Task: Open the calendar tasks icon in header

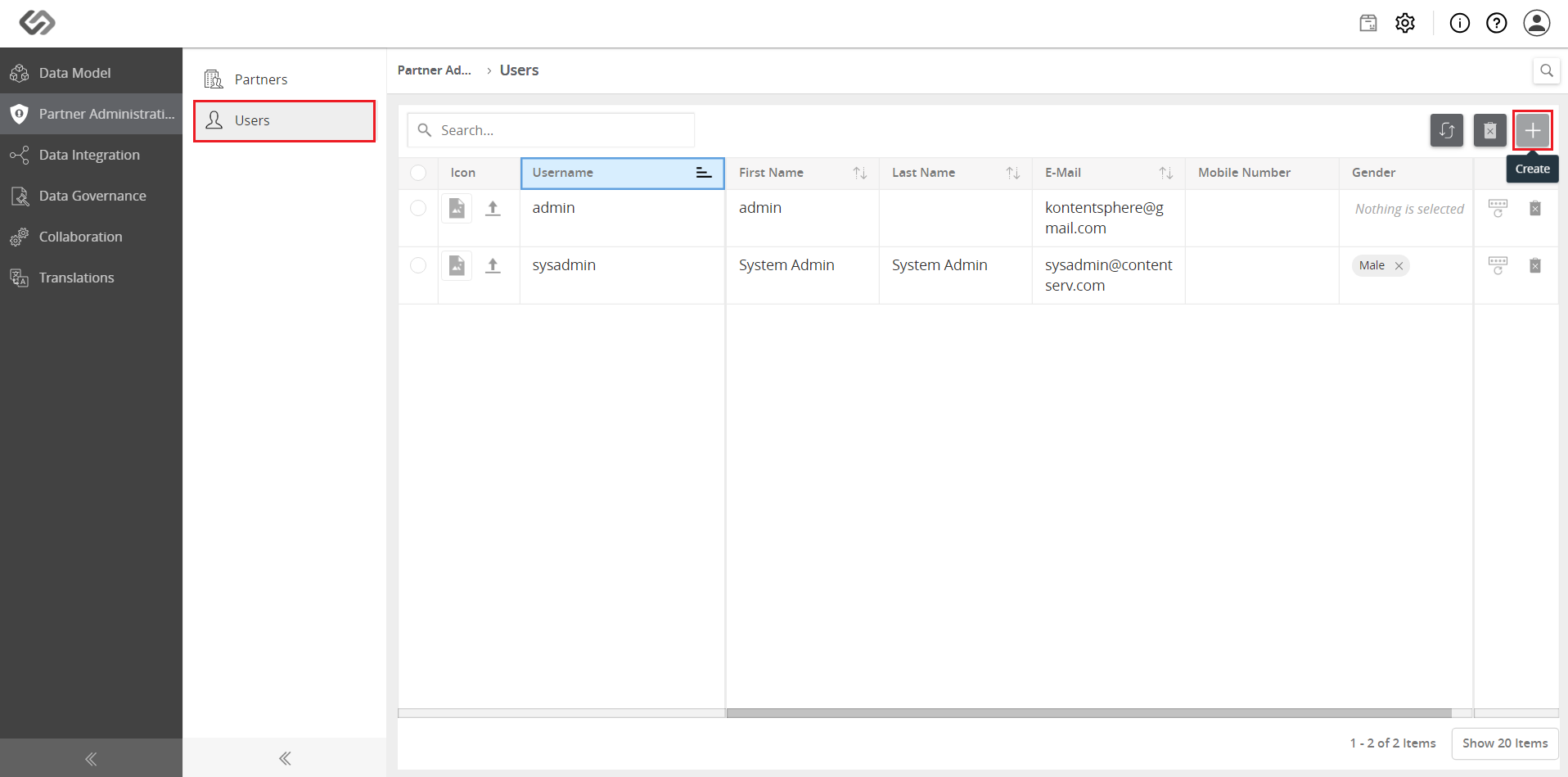Action: (1368, 23)
